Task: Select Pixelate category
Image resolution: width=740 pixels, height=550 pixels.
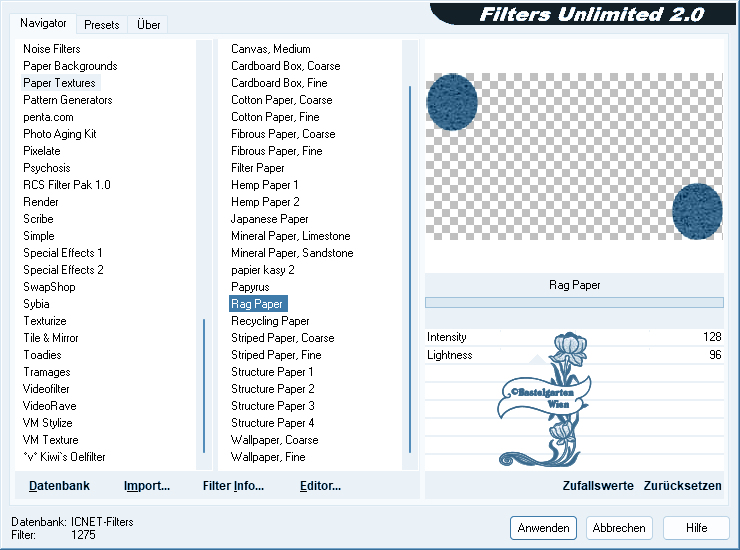Action: point(42,151)
